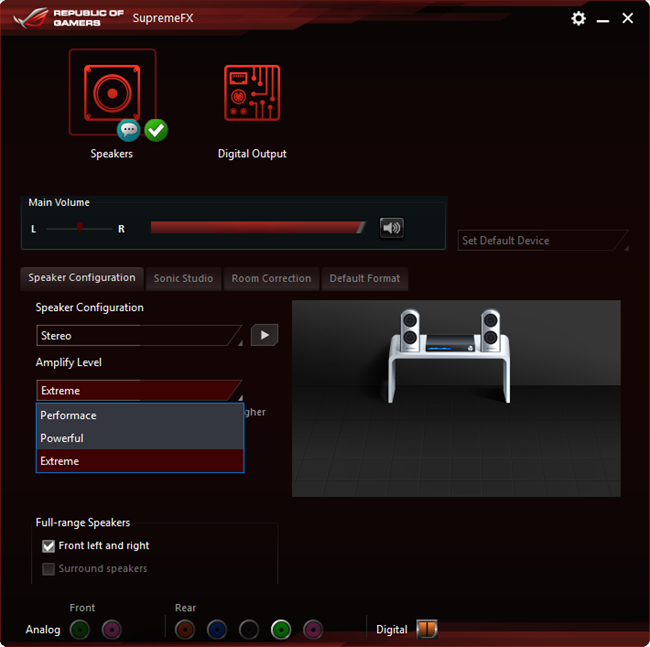Switch to the Default Format tab

(x=365, y=279)
